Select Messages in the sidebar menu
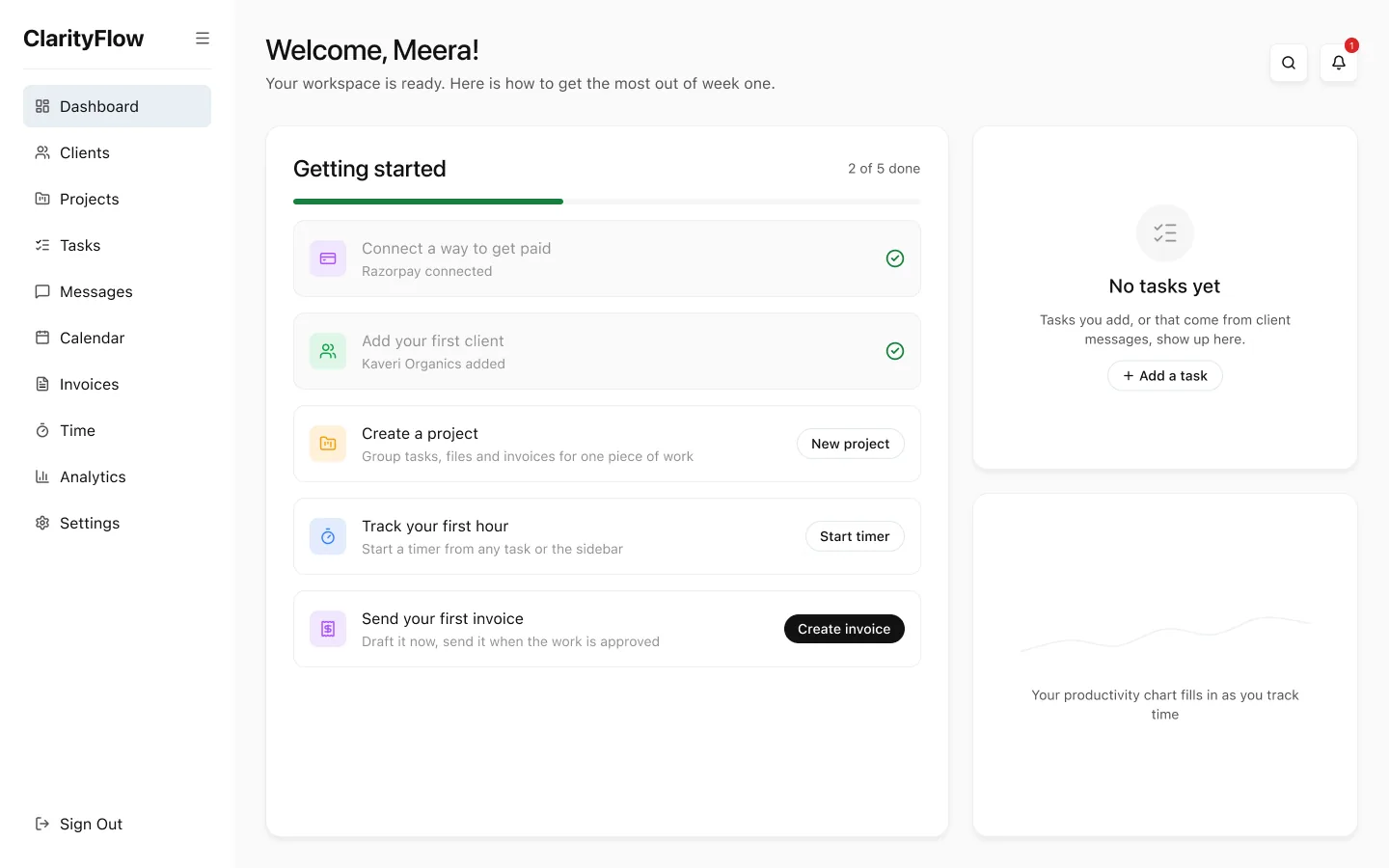The height and width of the screenshot is (868, 1389). 117,291
